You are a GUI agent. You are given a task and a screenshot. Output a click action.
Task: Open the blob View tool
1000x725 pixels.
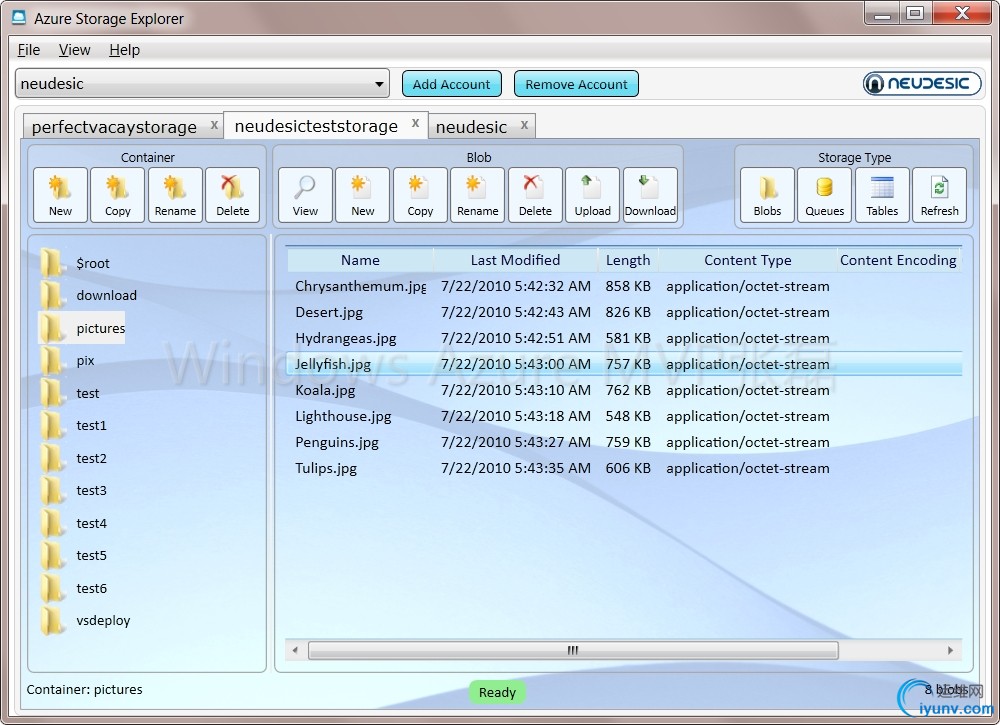[305, 195]
